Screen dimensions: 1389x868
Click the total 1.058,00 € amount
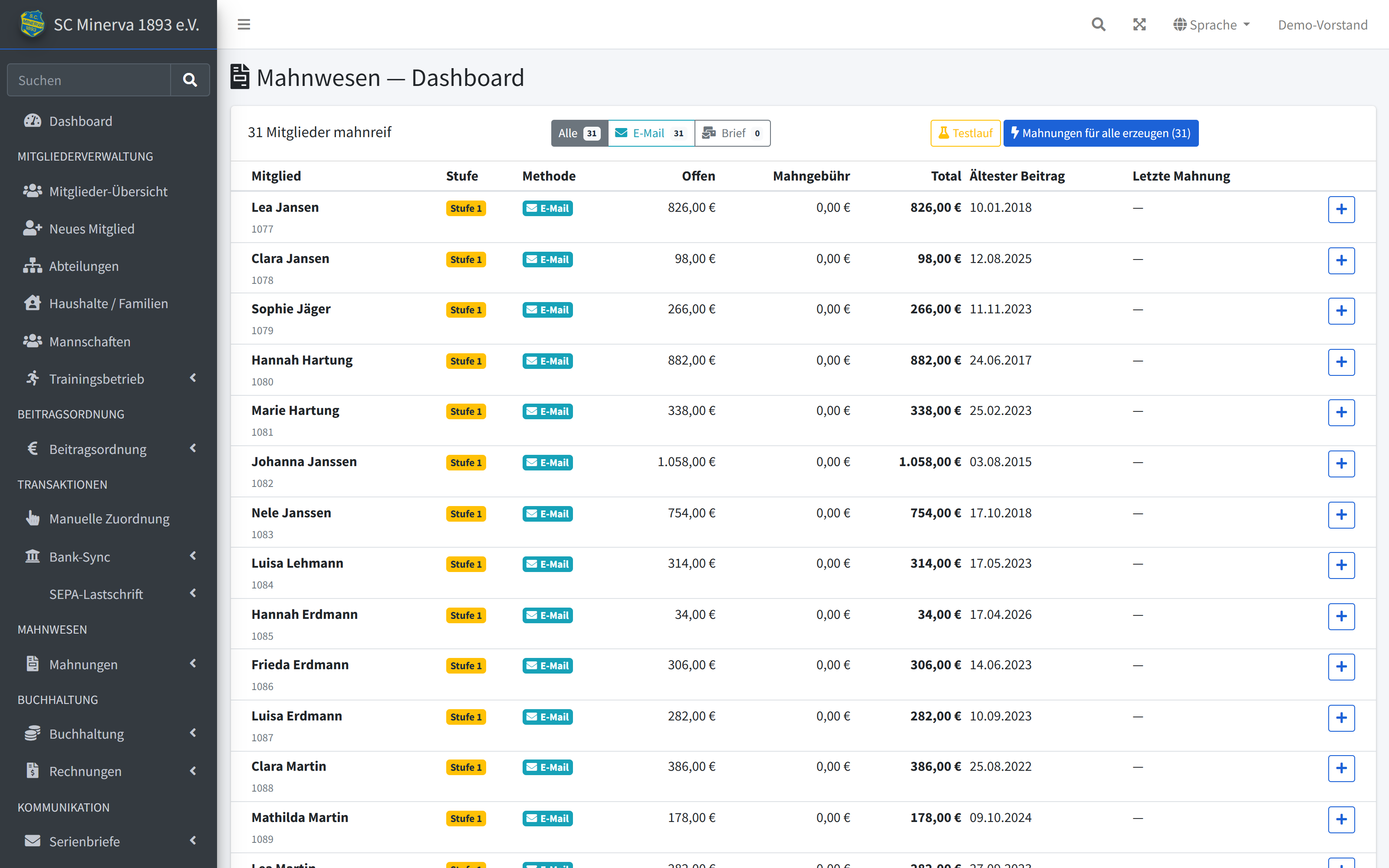929,461
